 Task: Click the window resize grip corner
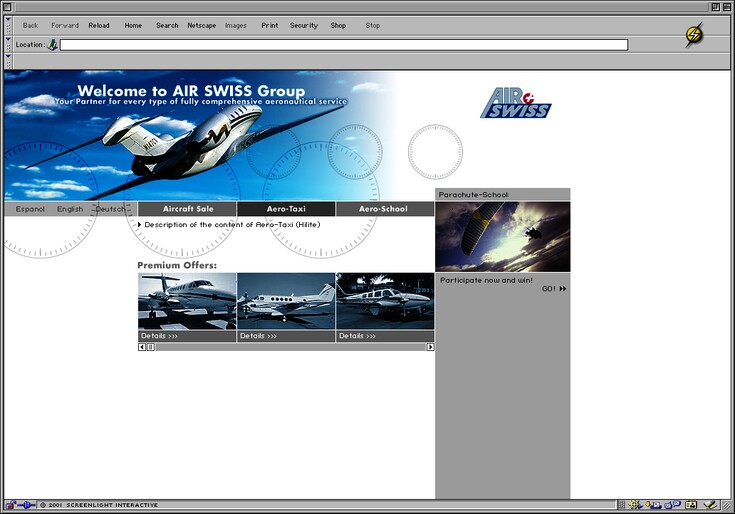(x=727, y=506)
